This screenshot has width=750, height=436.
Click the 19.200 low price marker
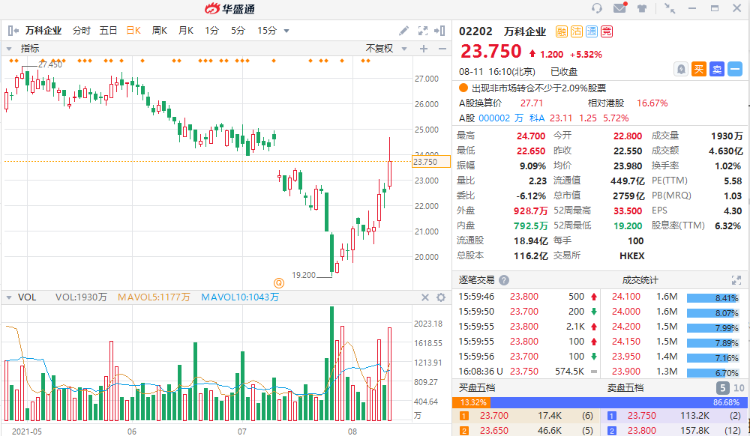point(304,275)
